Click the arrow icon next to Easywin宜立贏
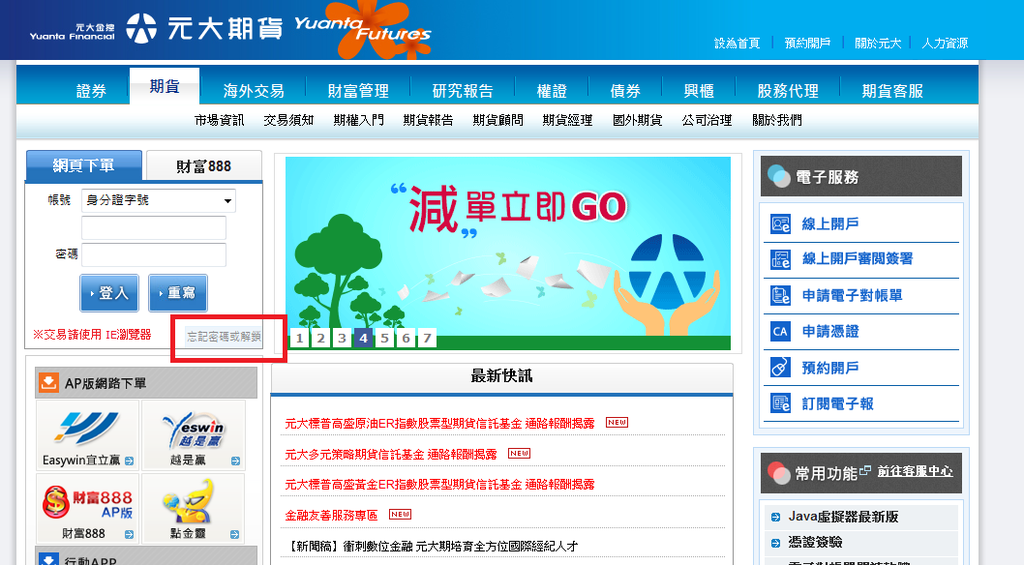This screenshot has height=565, width=1024. (x=129, y=461)
